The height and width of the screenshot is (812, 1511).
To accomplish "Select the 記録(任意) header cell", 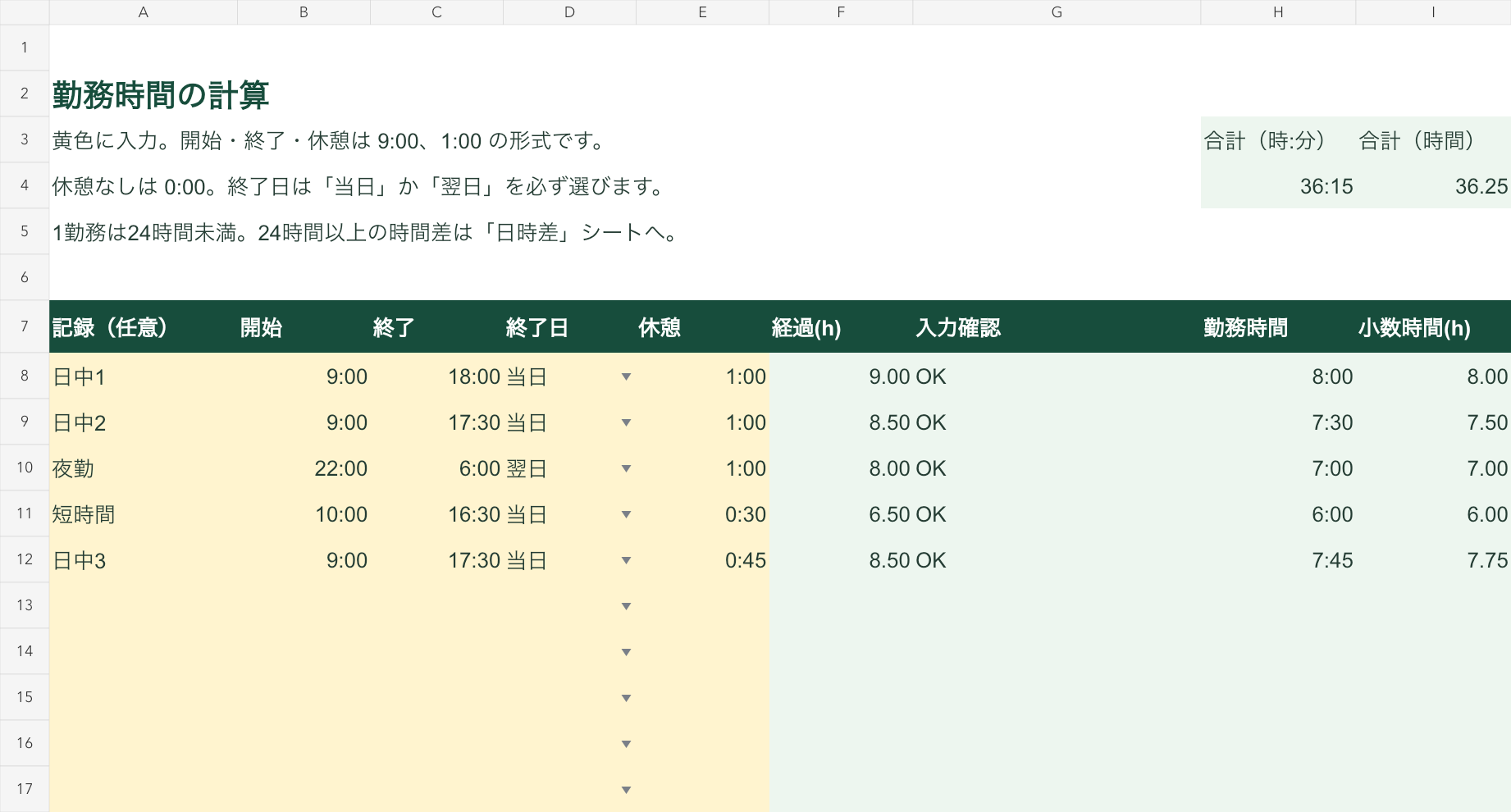I will pos(144,327).
